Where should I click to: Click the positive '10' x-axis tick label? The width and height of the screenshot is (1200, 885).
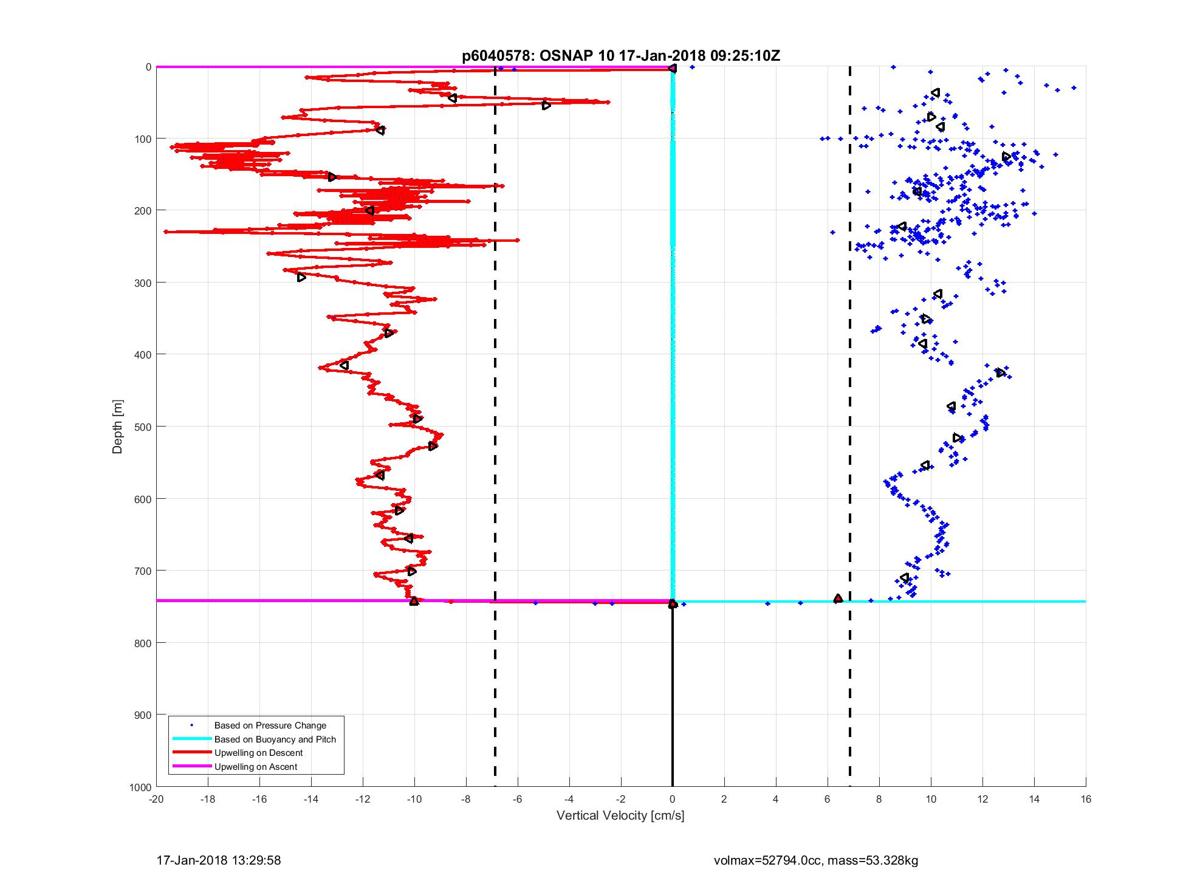[931, 800]
